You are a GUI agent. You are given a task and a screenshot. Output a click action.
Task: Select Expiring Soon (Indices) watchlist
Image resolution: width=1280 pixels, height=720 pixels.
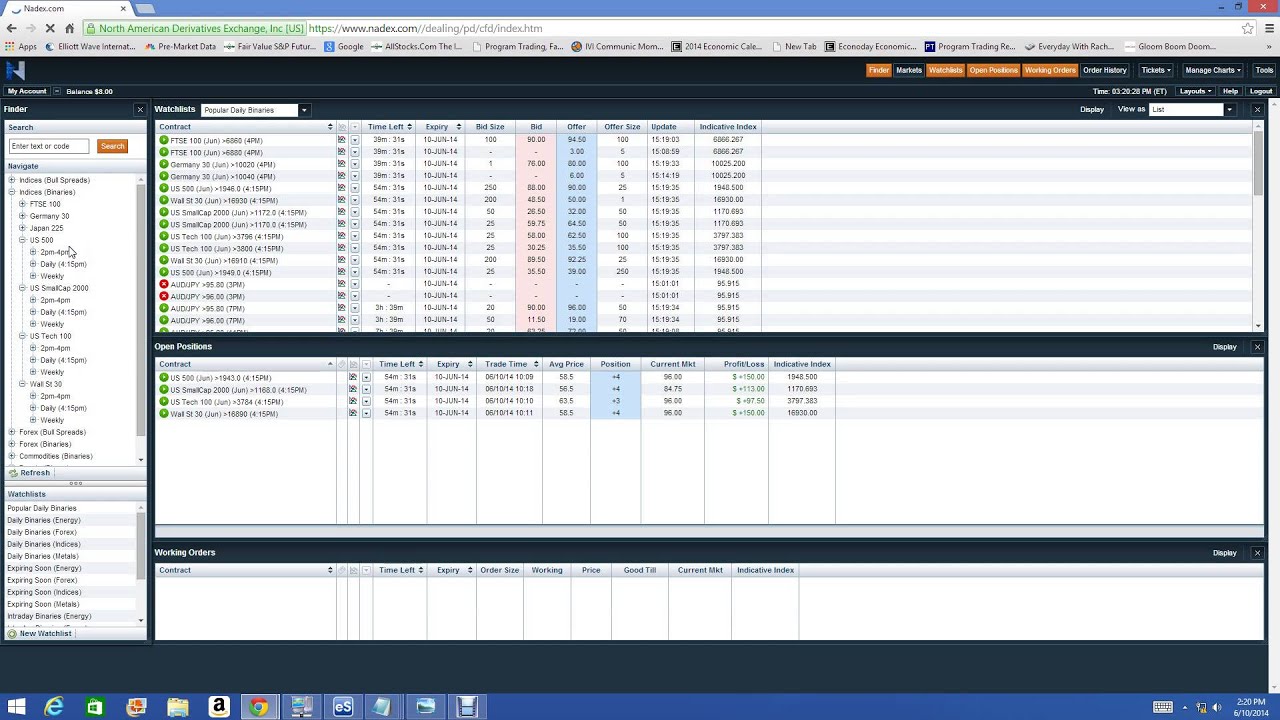click(x=44, y=592)
